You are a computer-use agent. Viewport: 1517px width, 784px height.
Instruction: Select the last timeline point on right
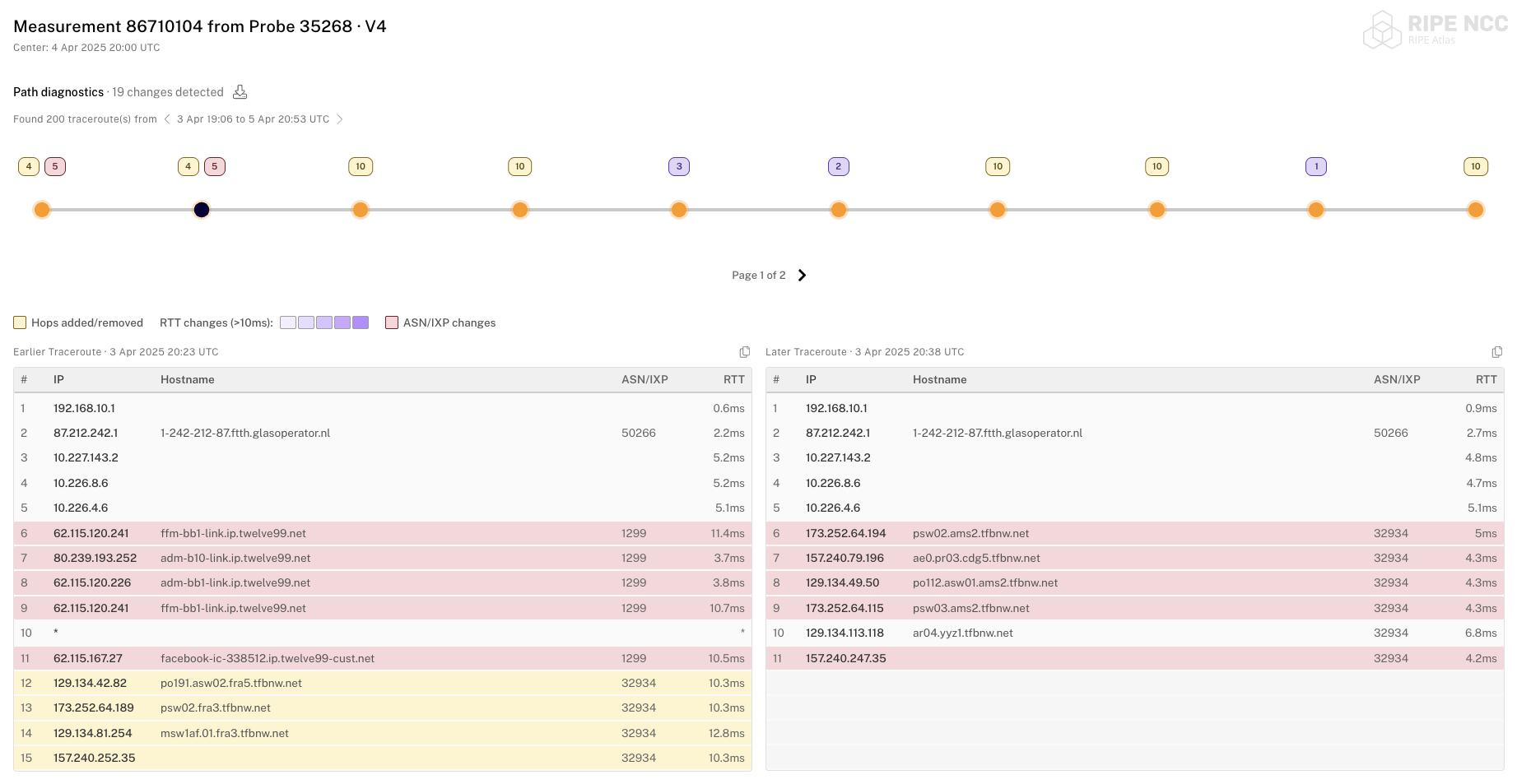coord(1475,210)
